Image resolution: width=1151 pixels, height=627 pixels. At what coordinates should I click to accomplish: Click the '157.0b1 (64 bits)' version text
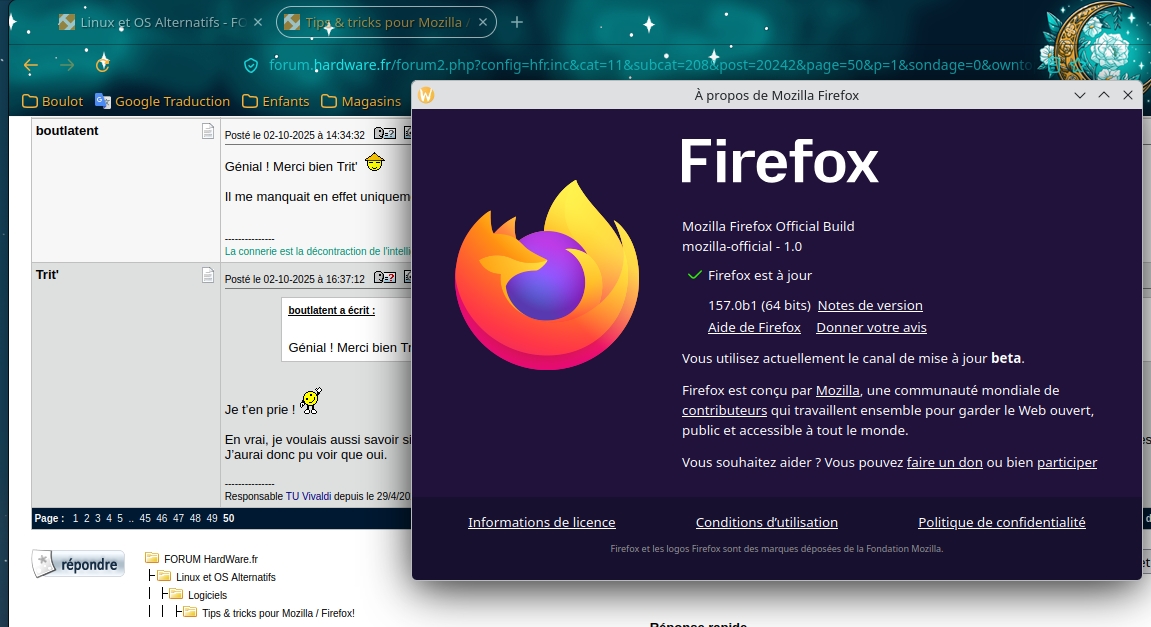click(759, 305)
